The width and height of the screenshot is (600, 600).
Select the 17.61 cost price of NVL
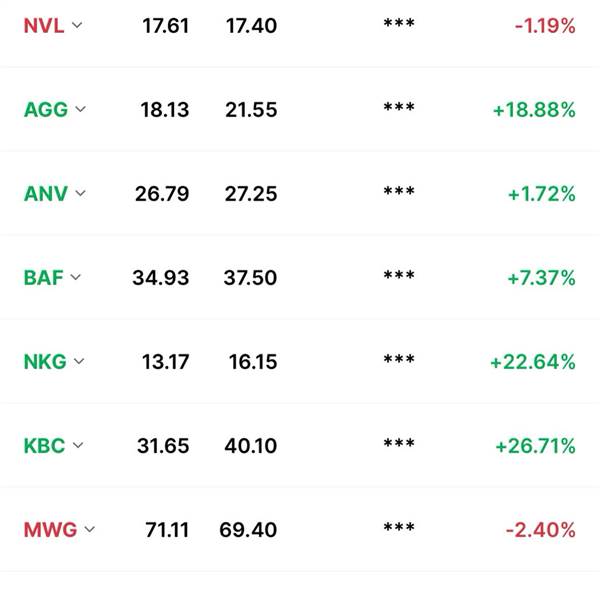166,26
